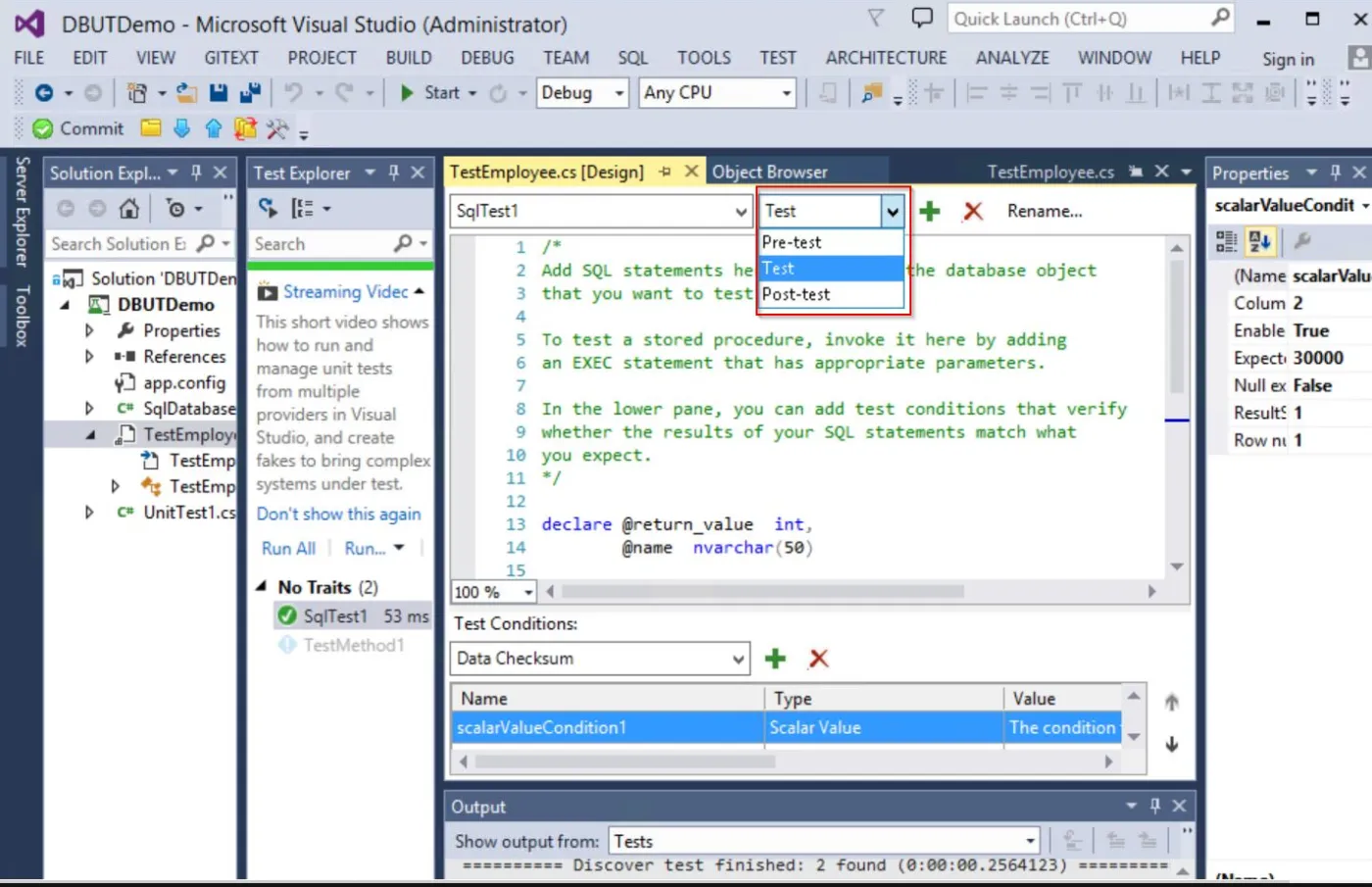Click green plus to add test condition
Screen dimensions: 1372x887
775,659
